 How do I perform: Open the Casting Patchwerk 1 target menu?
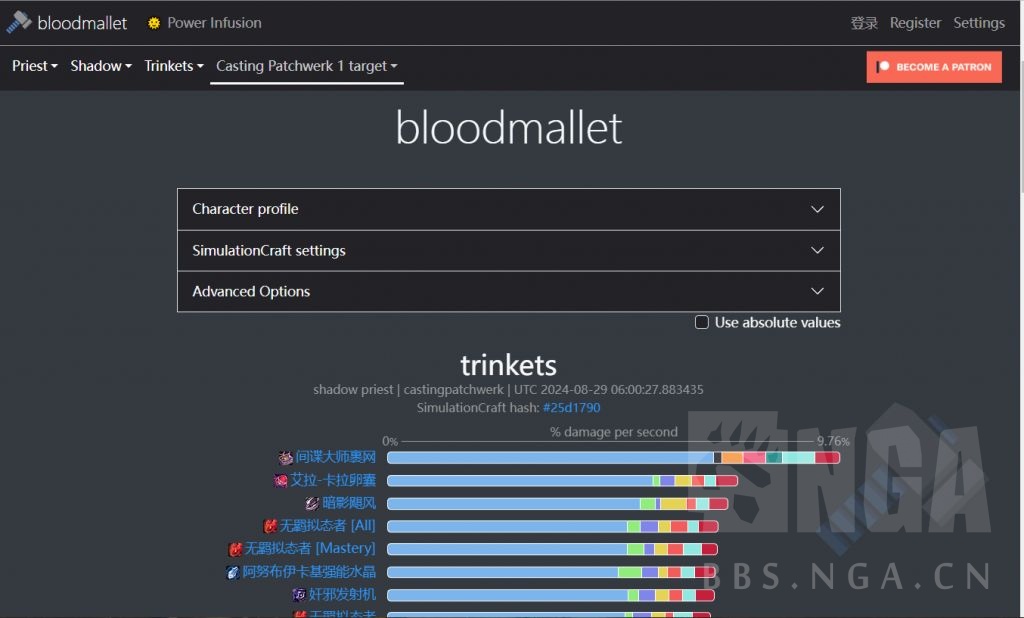click(306, 66)
